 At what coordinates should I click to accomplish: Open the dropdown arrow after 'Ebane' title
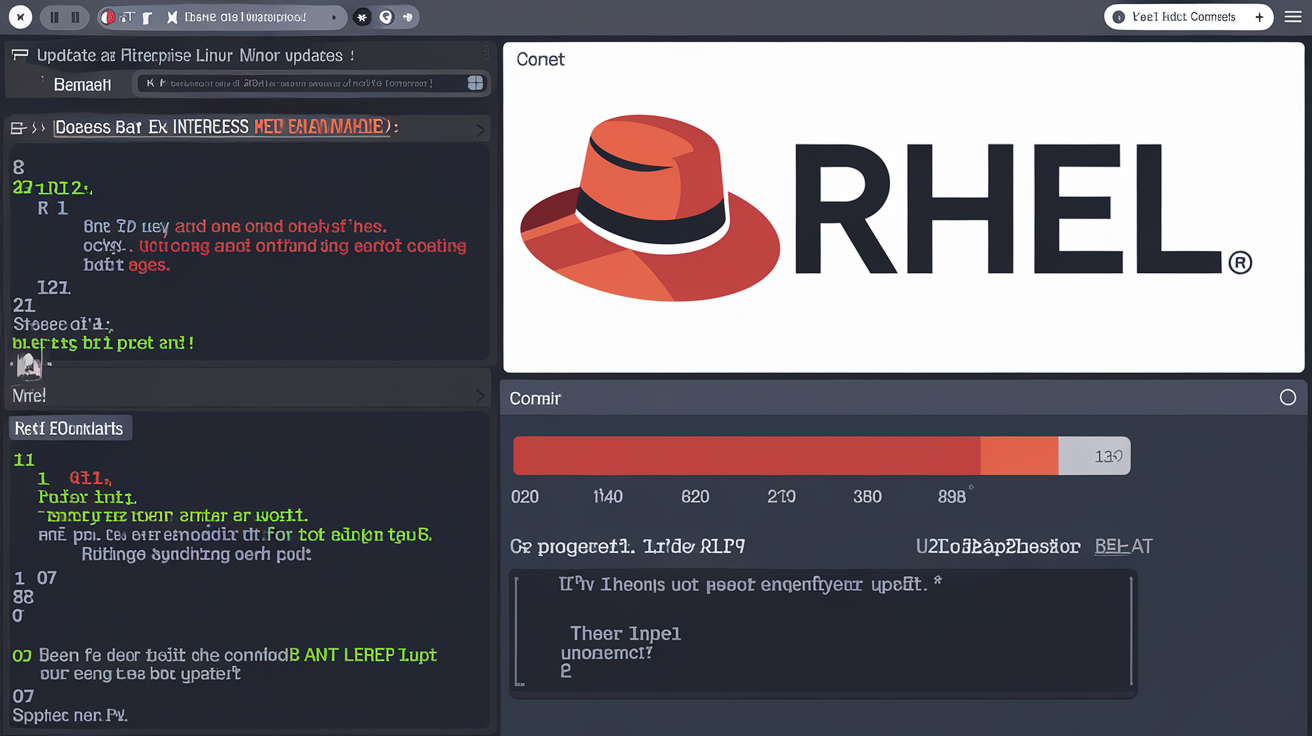pyautogui.click(x=333, y=18)
